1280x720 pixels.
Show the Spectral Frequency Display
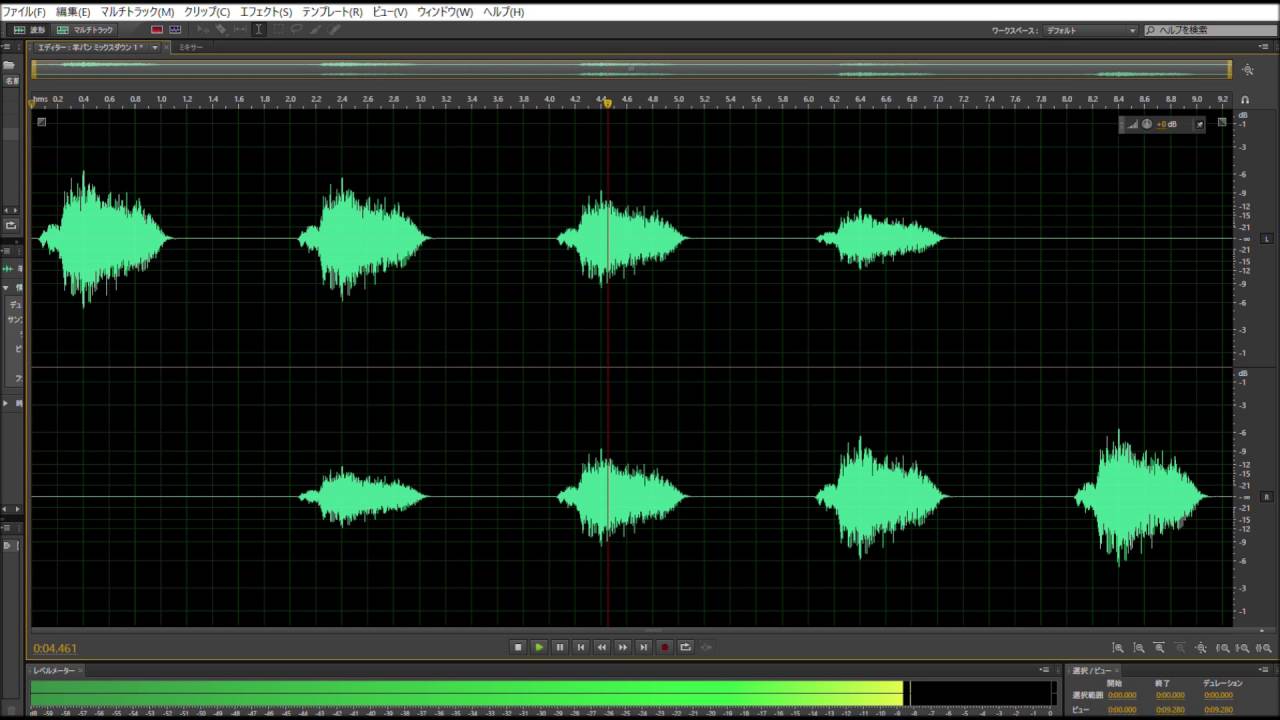pos(157,30)
